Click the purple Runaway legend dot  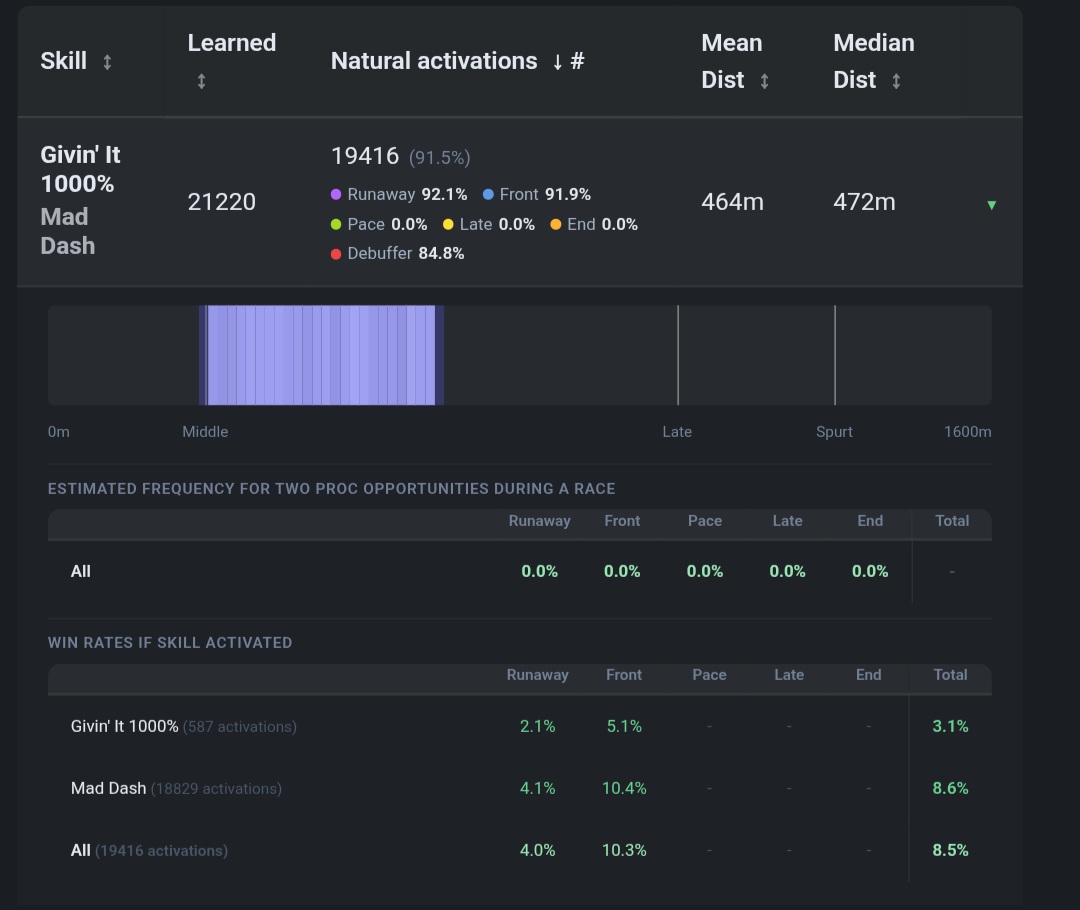pyautogui.click(x=336, y=194)
